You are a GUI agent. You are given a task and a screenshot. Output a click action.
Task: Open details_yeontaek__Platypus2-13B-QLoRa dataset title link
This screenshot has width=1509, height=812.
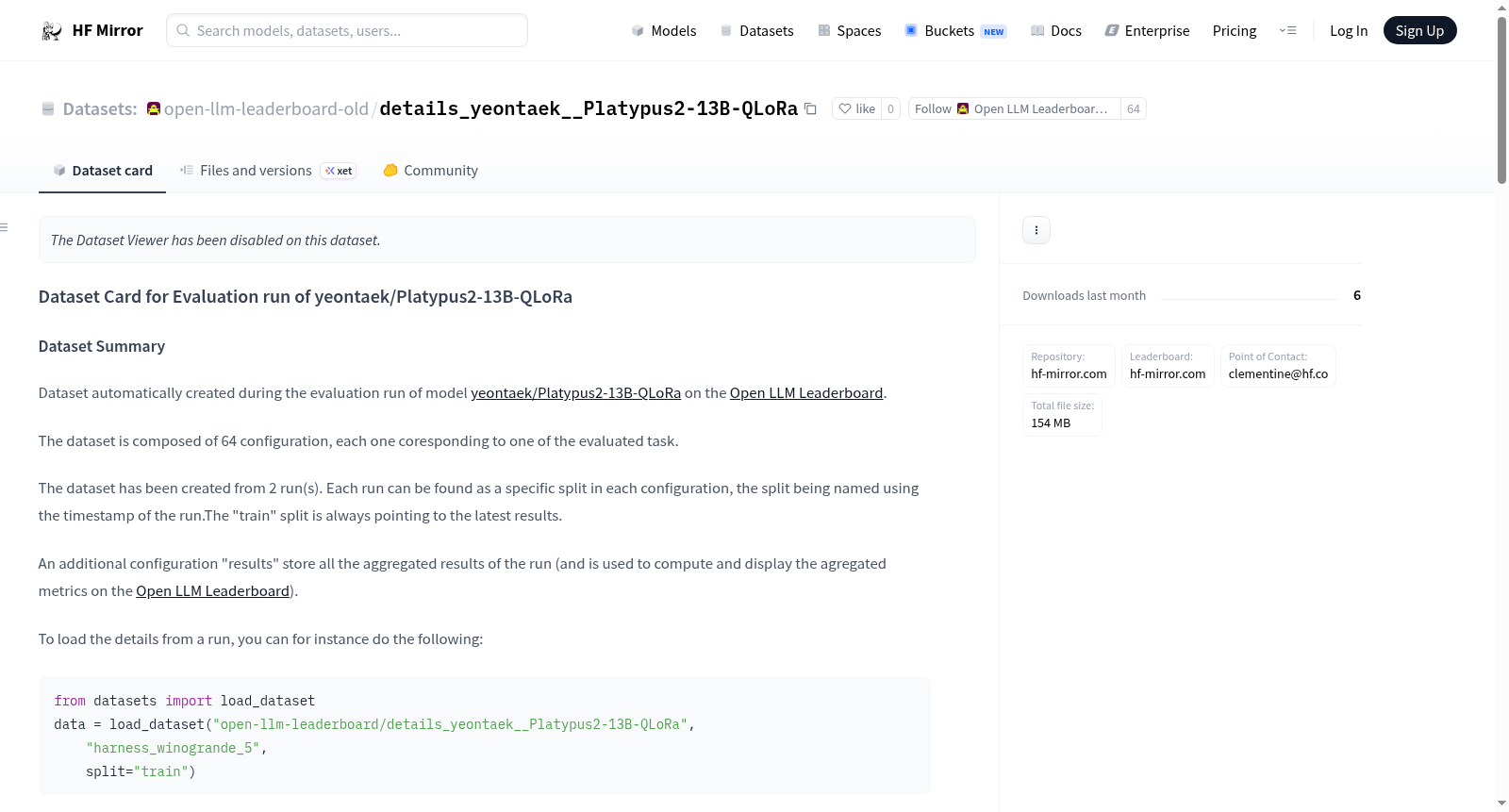[x=589, y=108]
